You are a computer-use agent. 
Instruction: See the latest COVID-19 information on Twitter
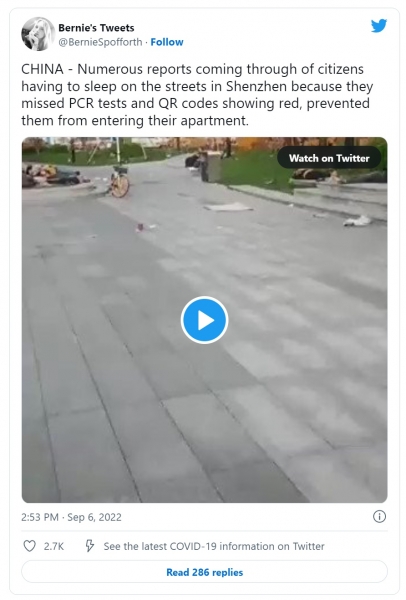pyautogui.click(x=214, y=546)
